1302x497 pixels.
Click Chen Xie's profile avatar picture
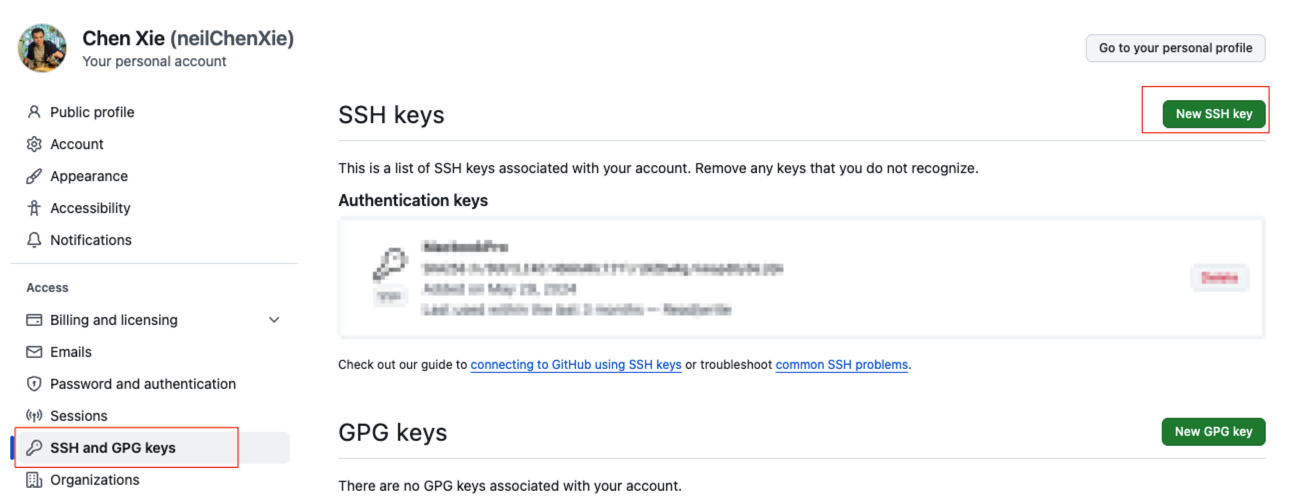[x=42, y=48]
